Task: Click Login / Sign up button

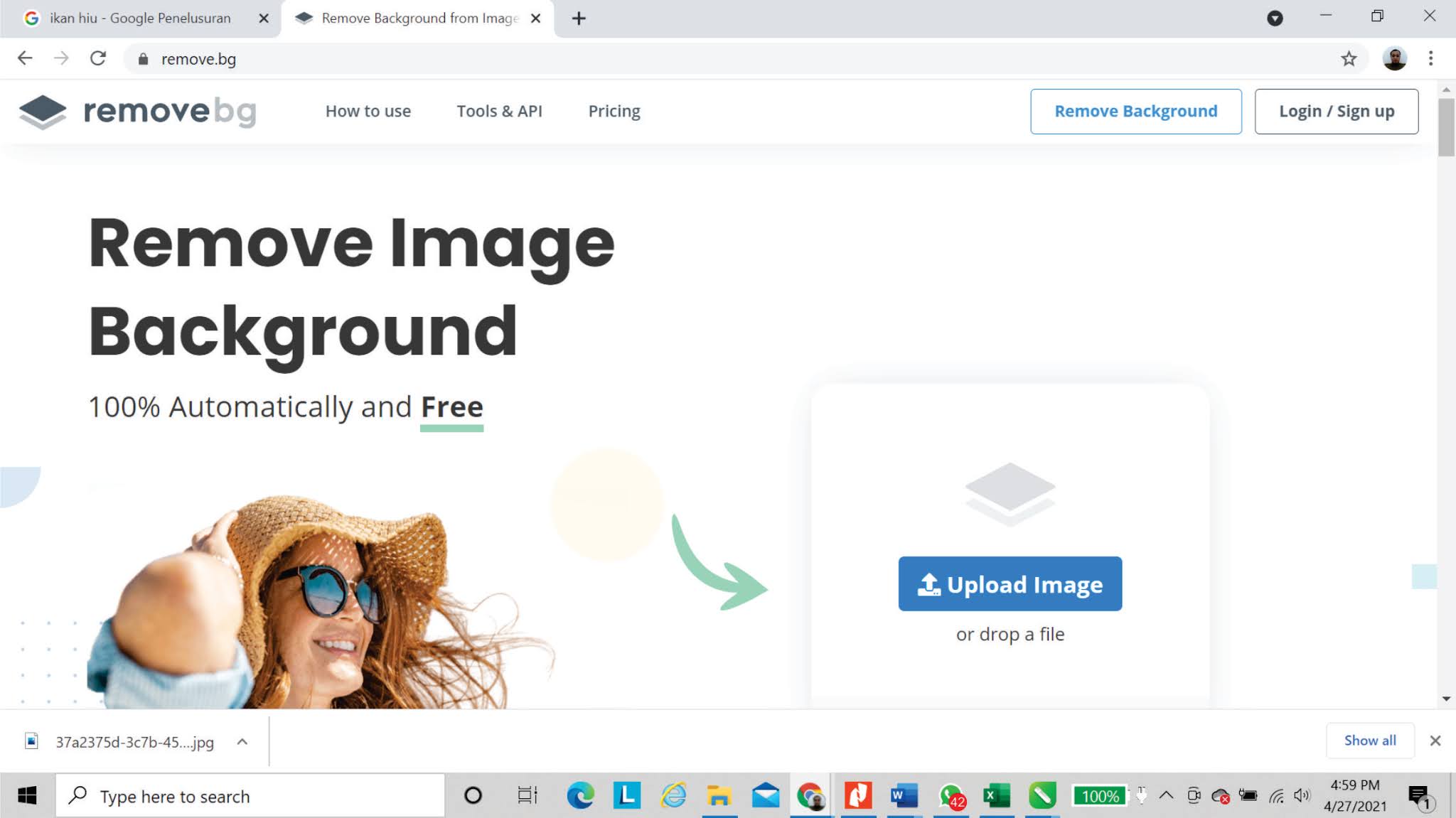Action: click(x=1336, y=112)
